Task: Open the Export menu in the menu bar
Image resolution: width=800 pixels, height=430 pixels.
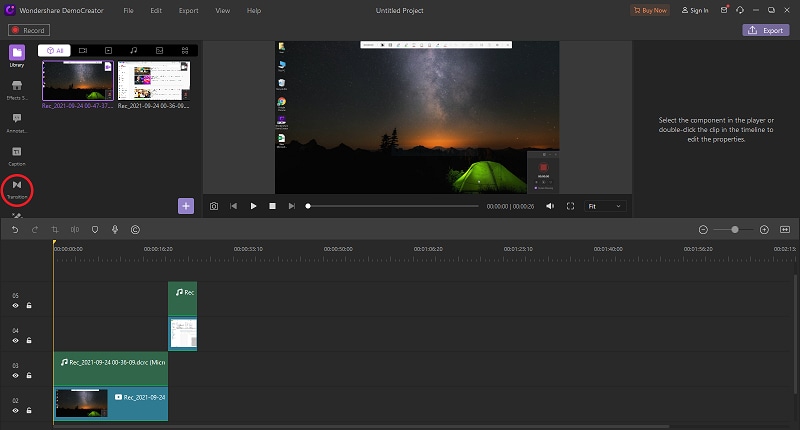Action: pos(188,10)
